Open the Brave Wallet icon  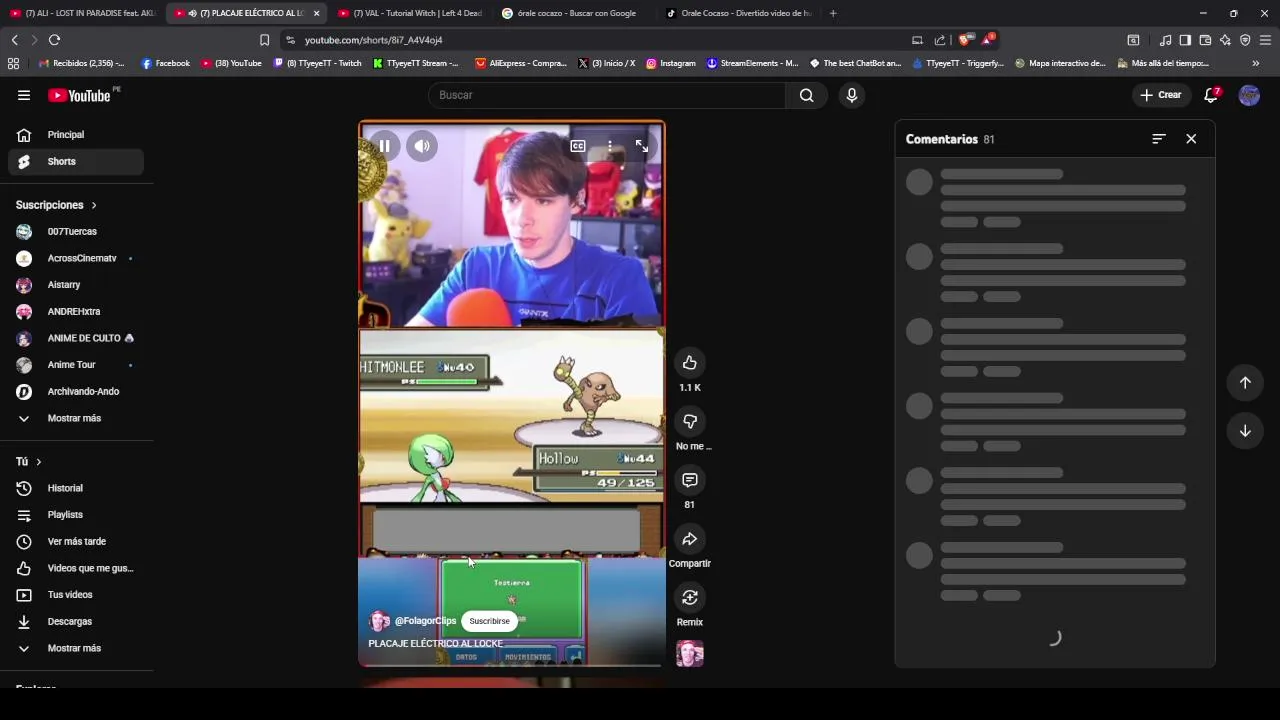pos(1205,40)
